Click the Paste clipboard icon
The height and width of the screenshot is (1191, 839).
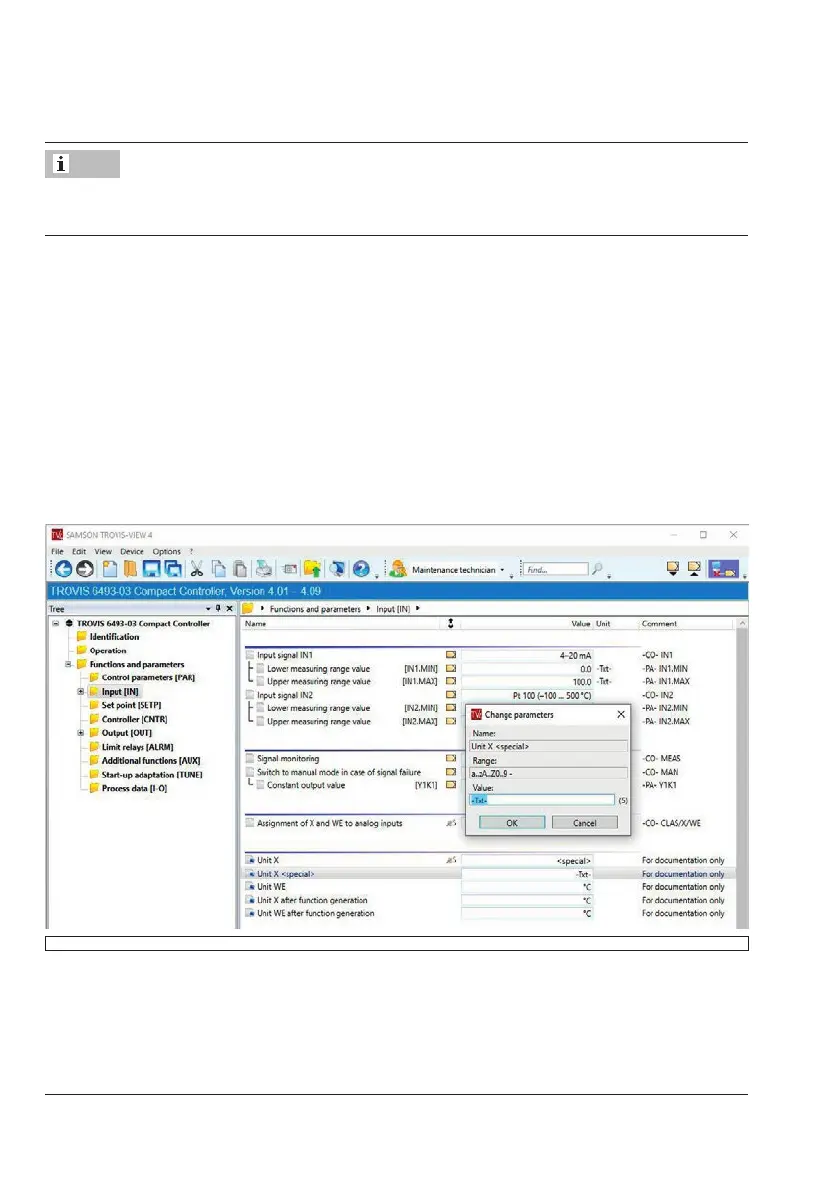coord(240,569)
